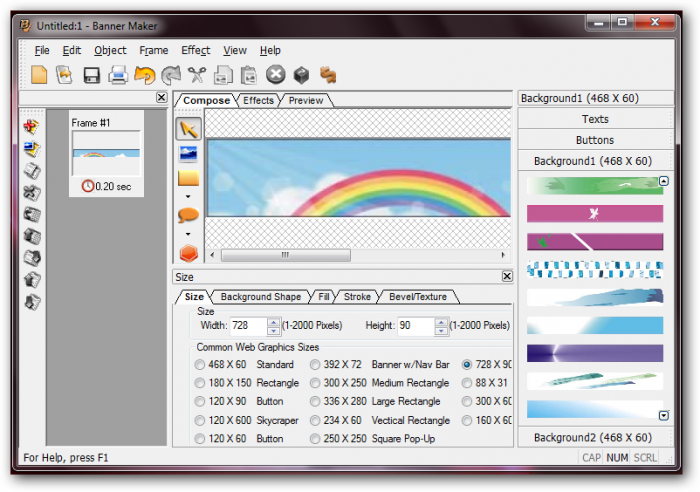The height and width of the screenshot is (492, 700).
Task: Expand the Texts section in the right panel
Action: coord(595,119)
